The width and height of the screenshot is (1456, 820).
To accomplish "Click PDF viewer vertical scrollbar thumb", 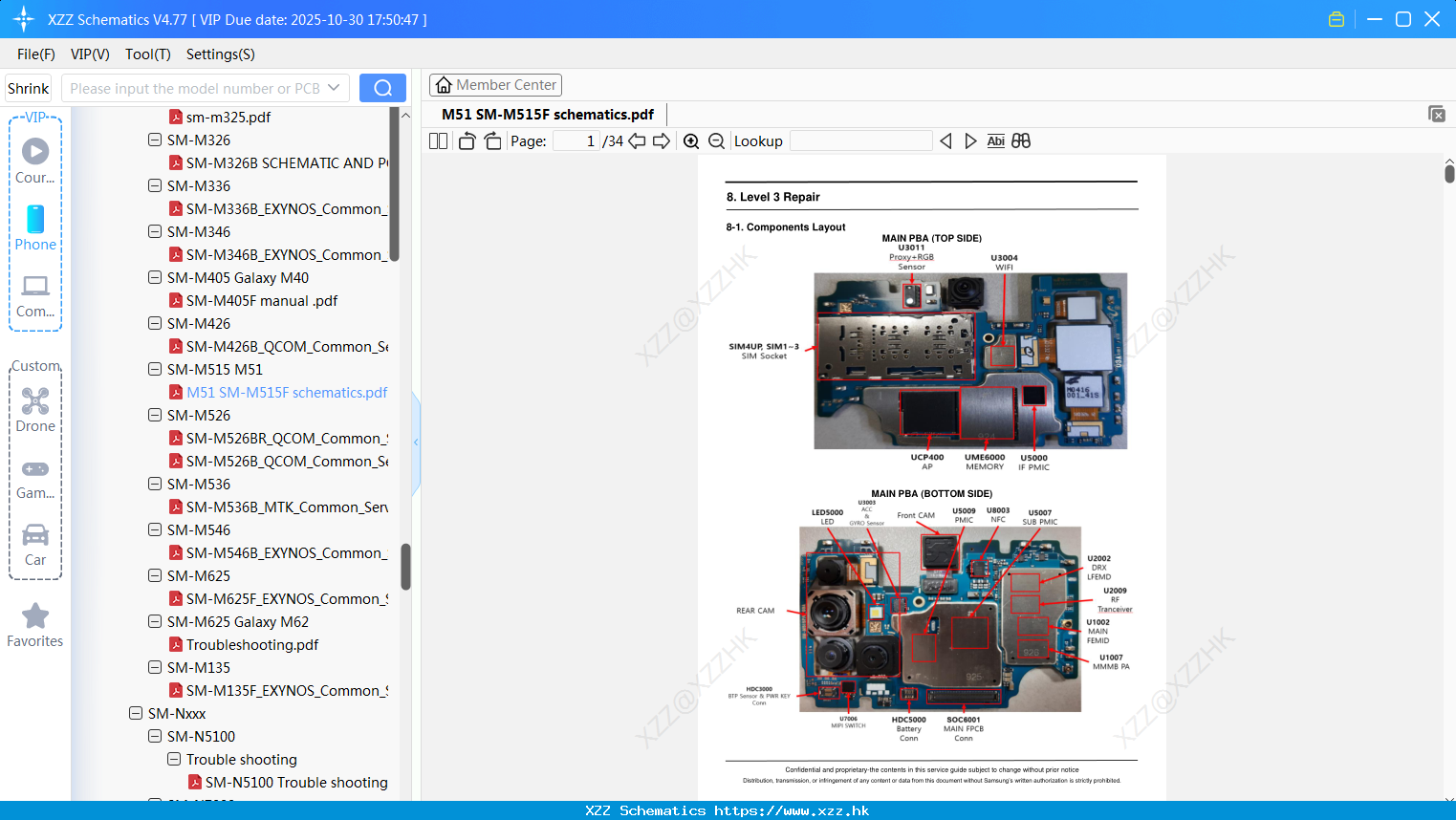I will pyautogui.click(x=1449, y=173).
